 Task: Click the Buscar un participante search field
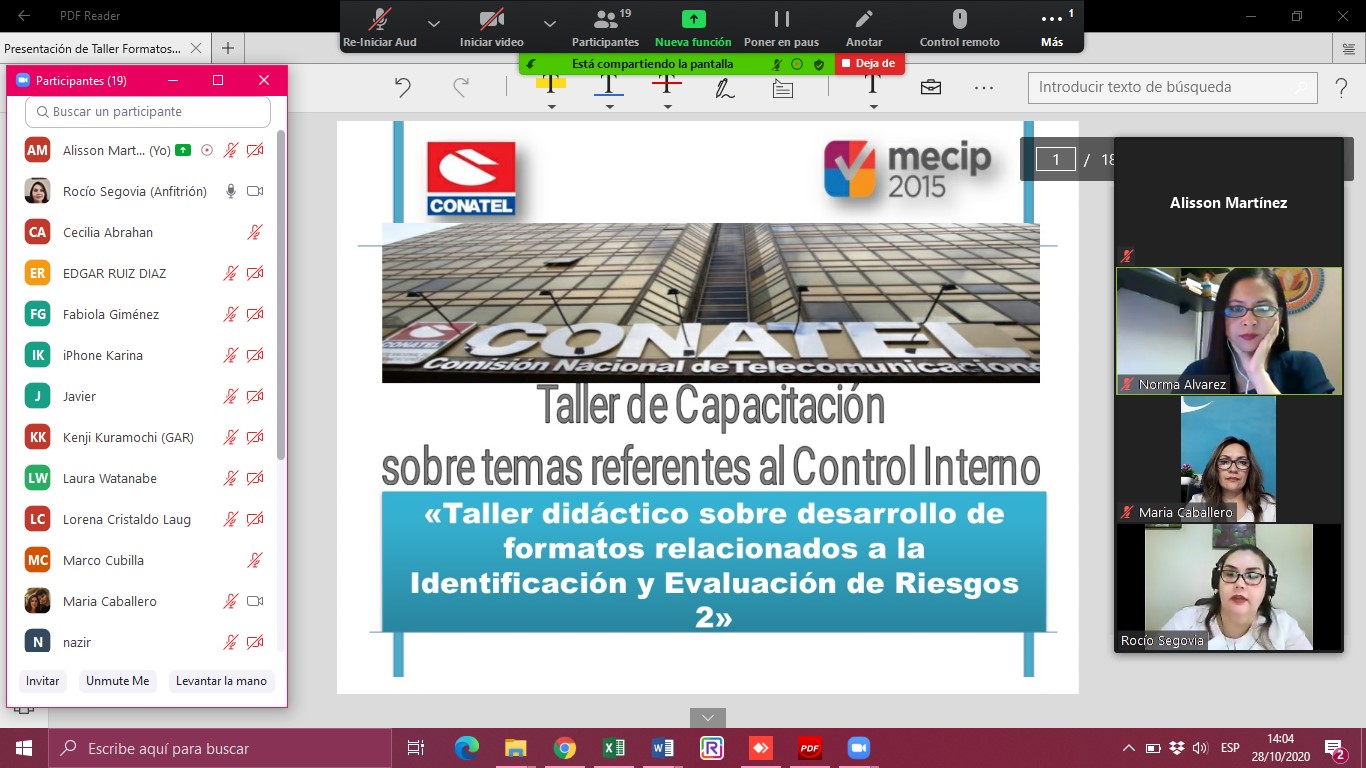[x=148, y=112]
